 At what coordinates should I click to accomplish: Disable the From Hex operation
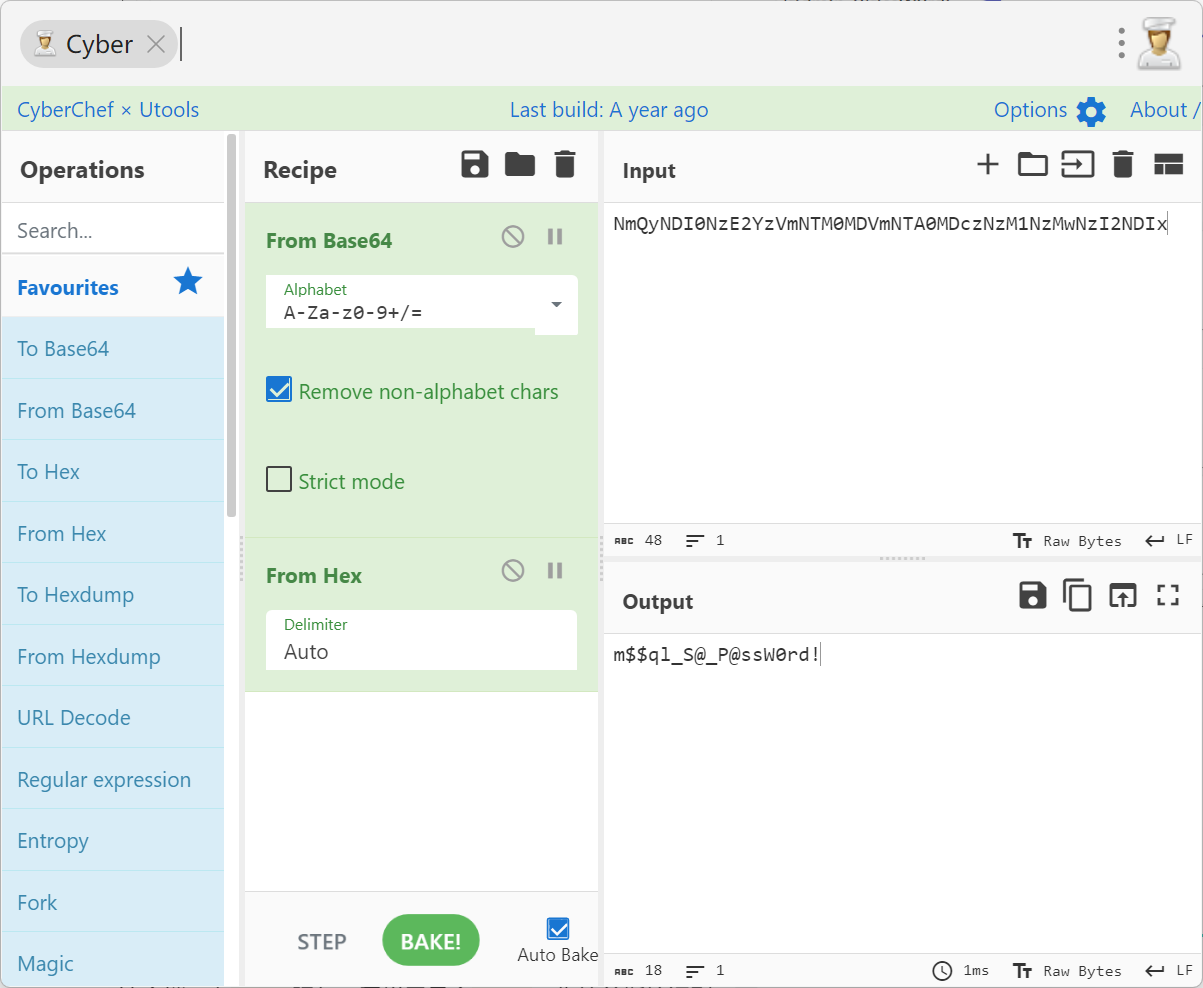pyautogui.click(x=513, y=571)
